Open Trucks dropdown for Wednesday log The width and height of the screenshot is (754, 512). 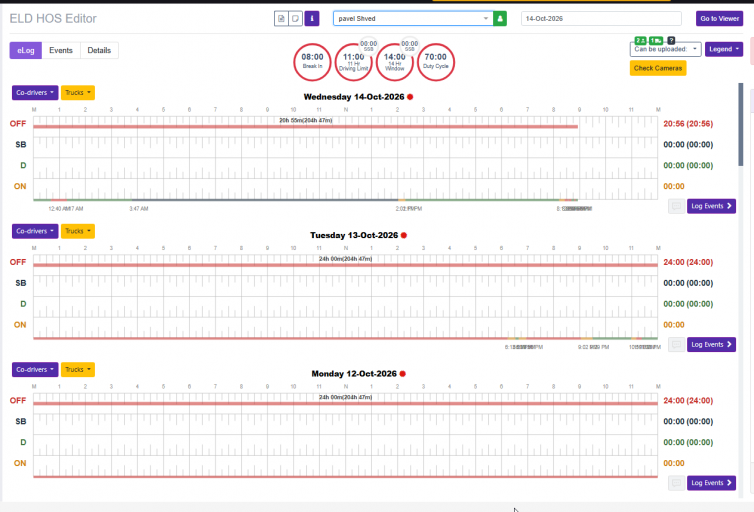point(77,93)
